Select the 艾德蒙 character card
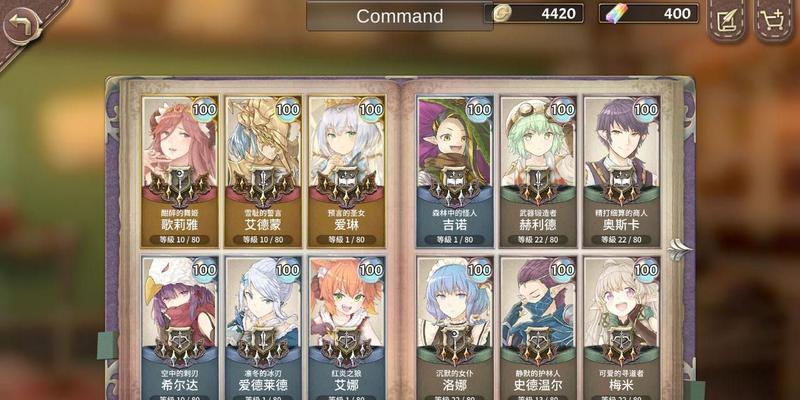 pyautogui.click(x=263, y=172)
